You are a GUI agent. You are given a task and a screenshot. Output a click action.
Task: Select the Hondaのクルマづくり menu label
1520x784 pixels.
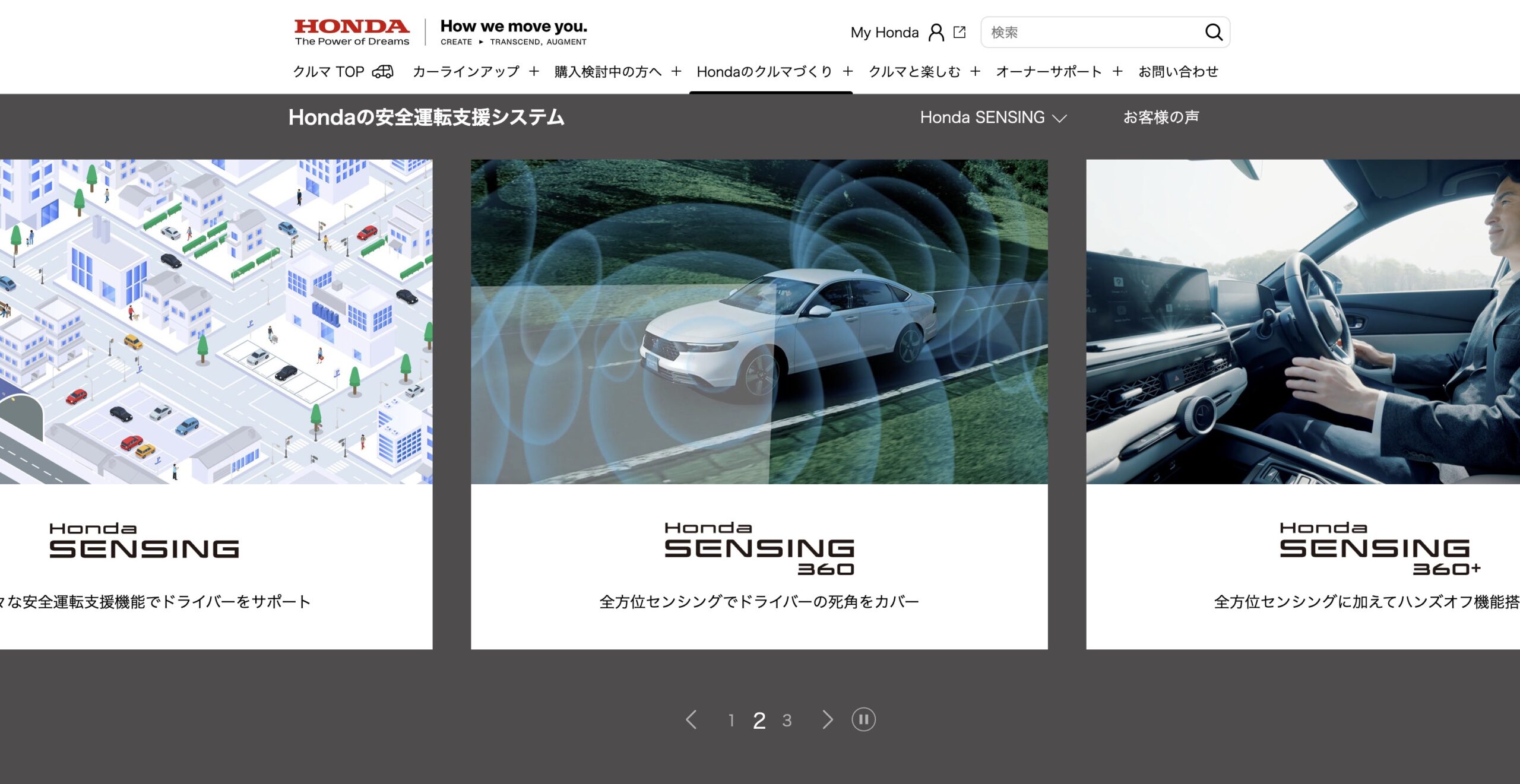click(765, 71)
